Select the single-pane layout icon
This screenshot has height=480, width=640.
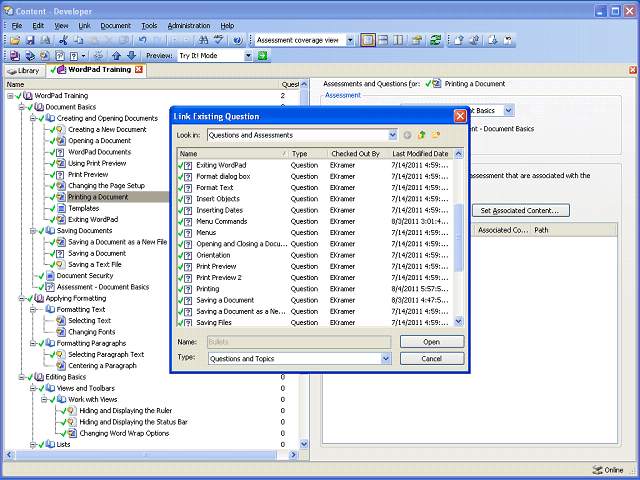pos(368,40)
